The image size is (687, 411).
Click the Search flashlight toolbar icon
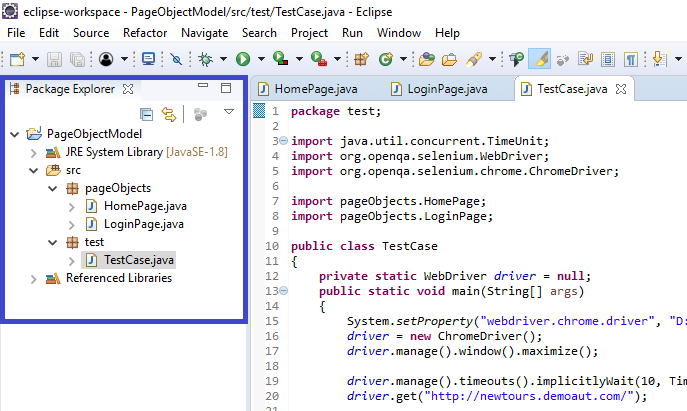click(x=473, y=59)
